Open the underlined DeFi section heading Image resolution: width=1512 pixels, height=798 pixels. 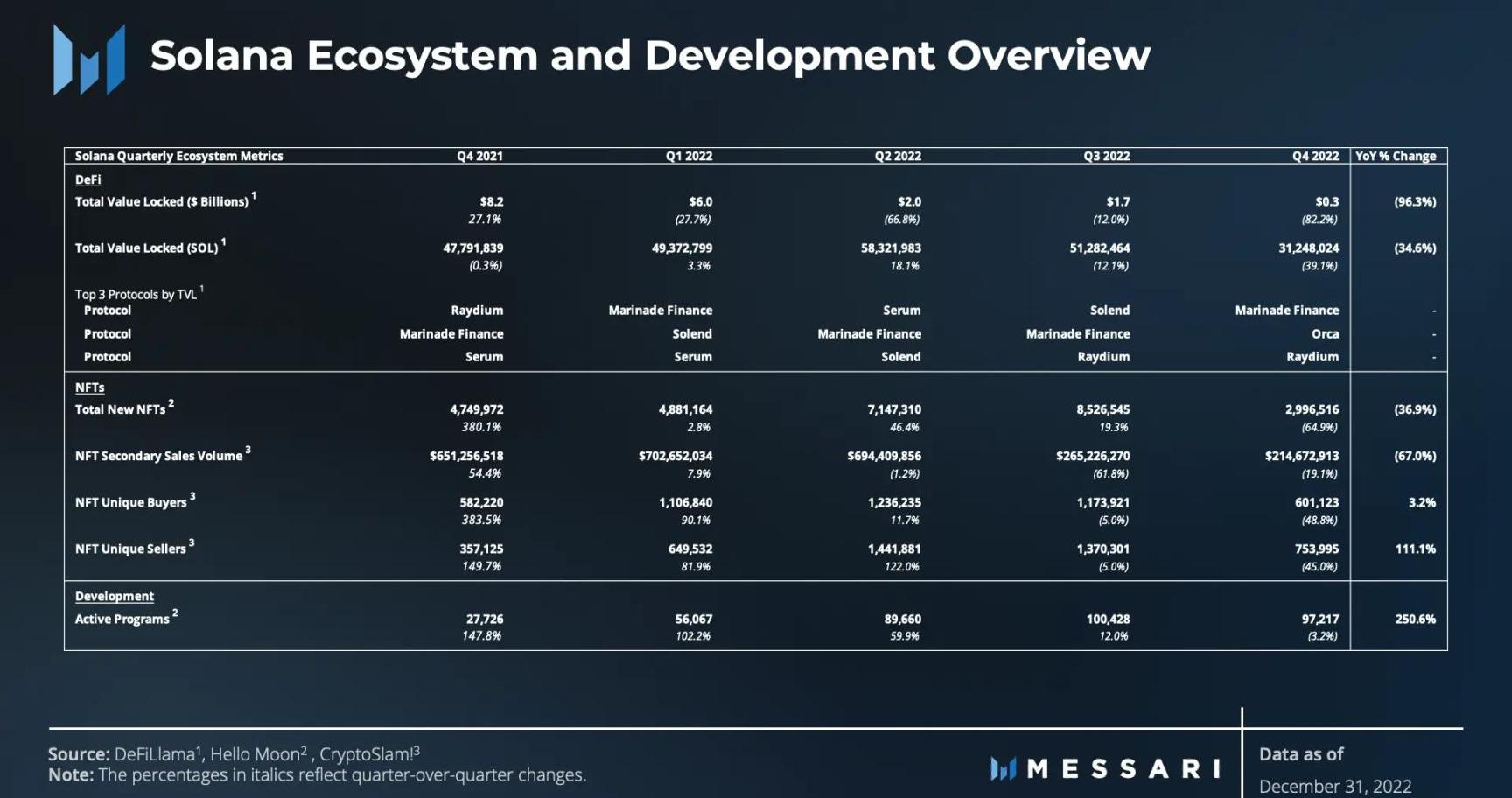click(87, 179)
